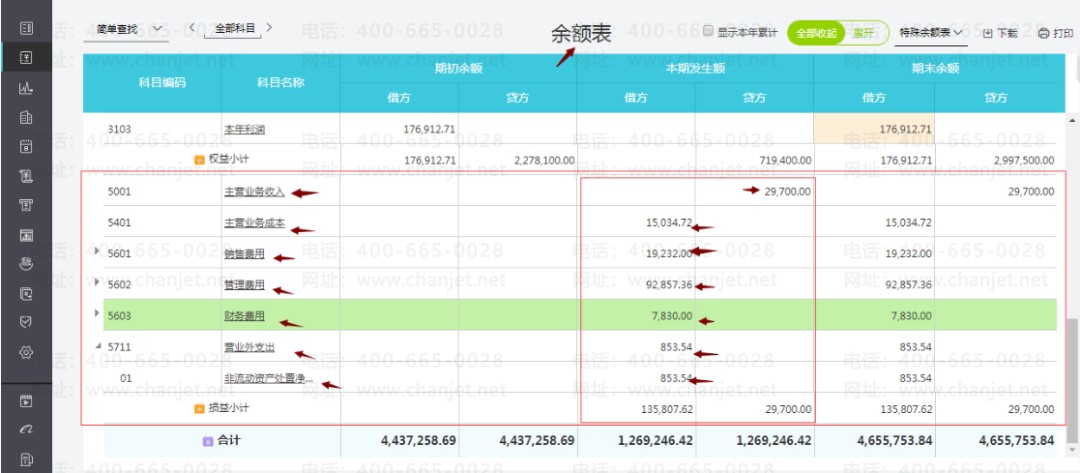Click the 打印 button
Screen dimensions: 1080x473
click(1055, 33)
